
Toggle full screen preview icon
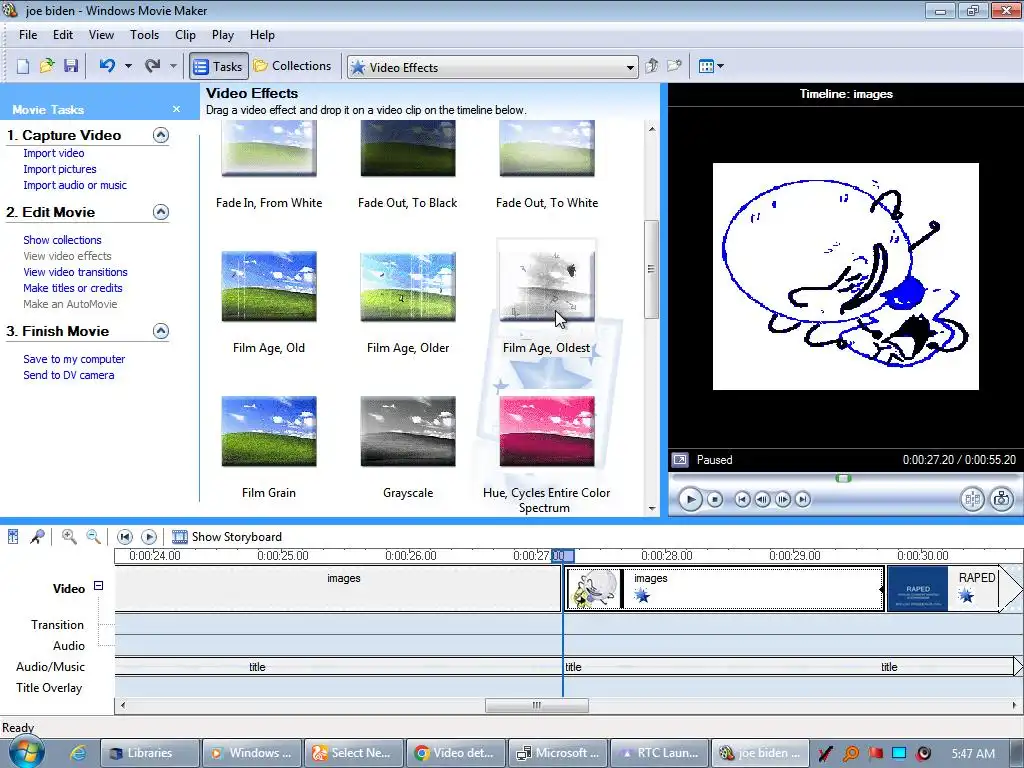[680, 460]
